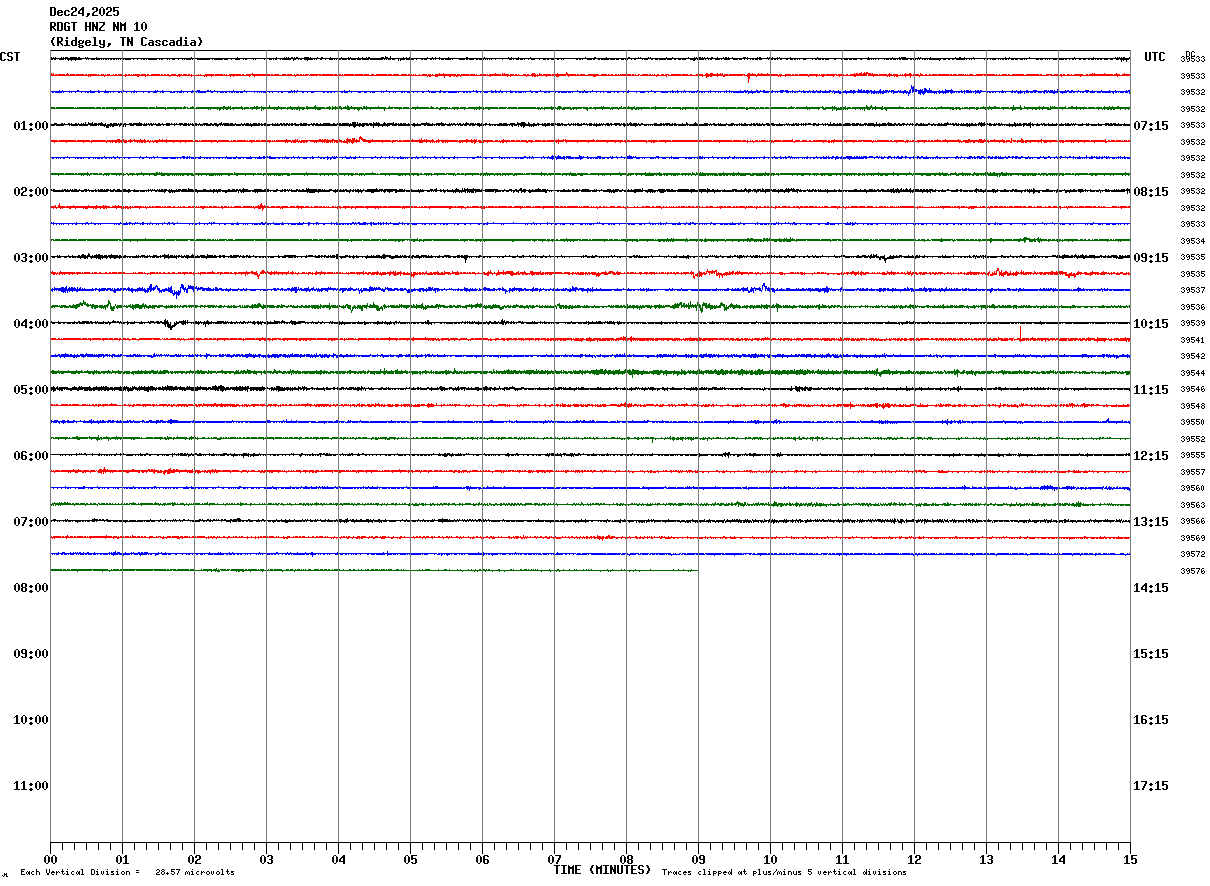1210x886 pixels.
Task: Click the 15:15 UTC time label
Action: 1151,654
